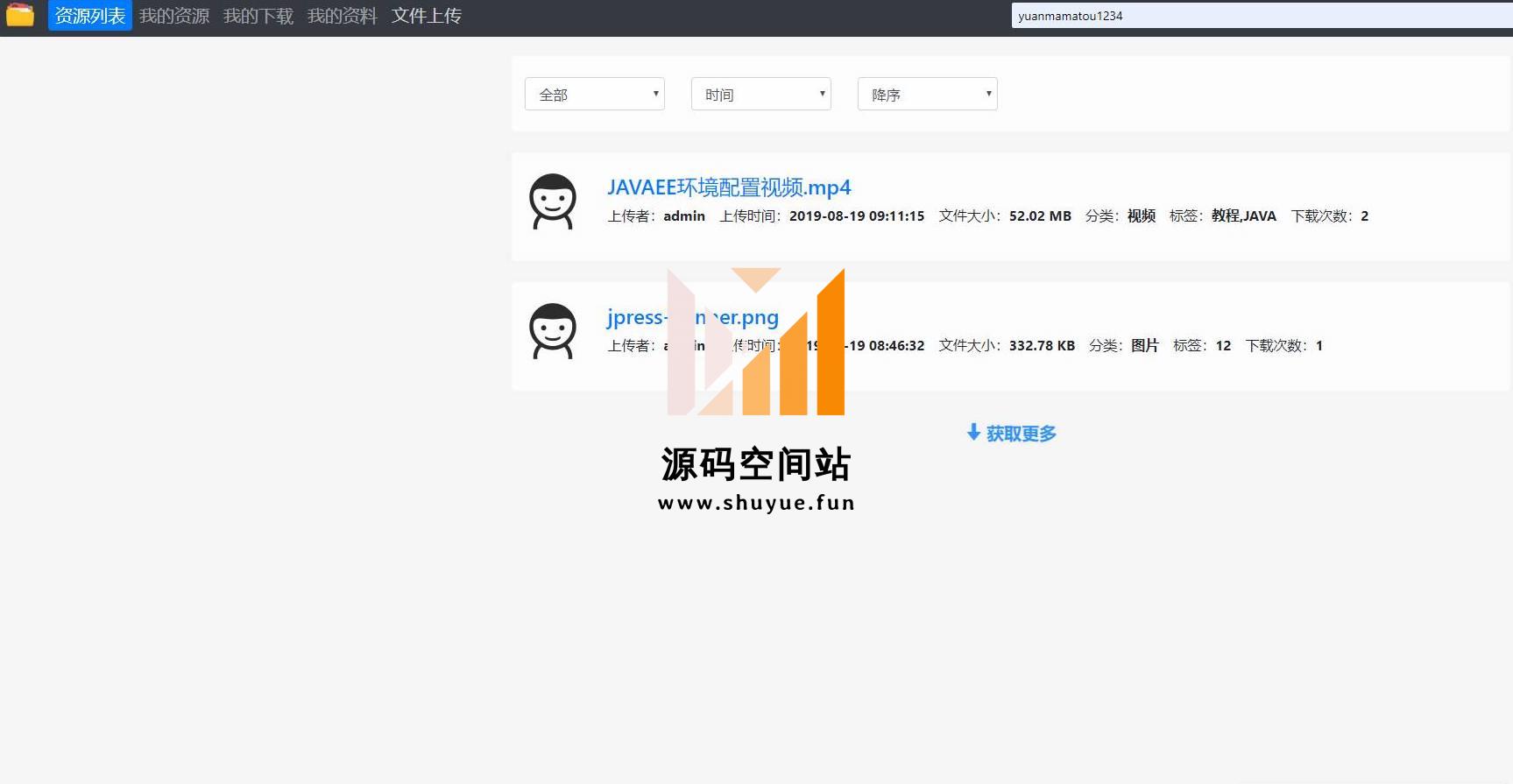Expand the 降序 sort-order dropdown

928,94
